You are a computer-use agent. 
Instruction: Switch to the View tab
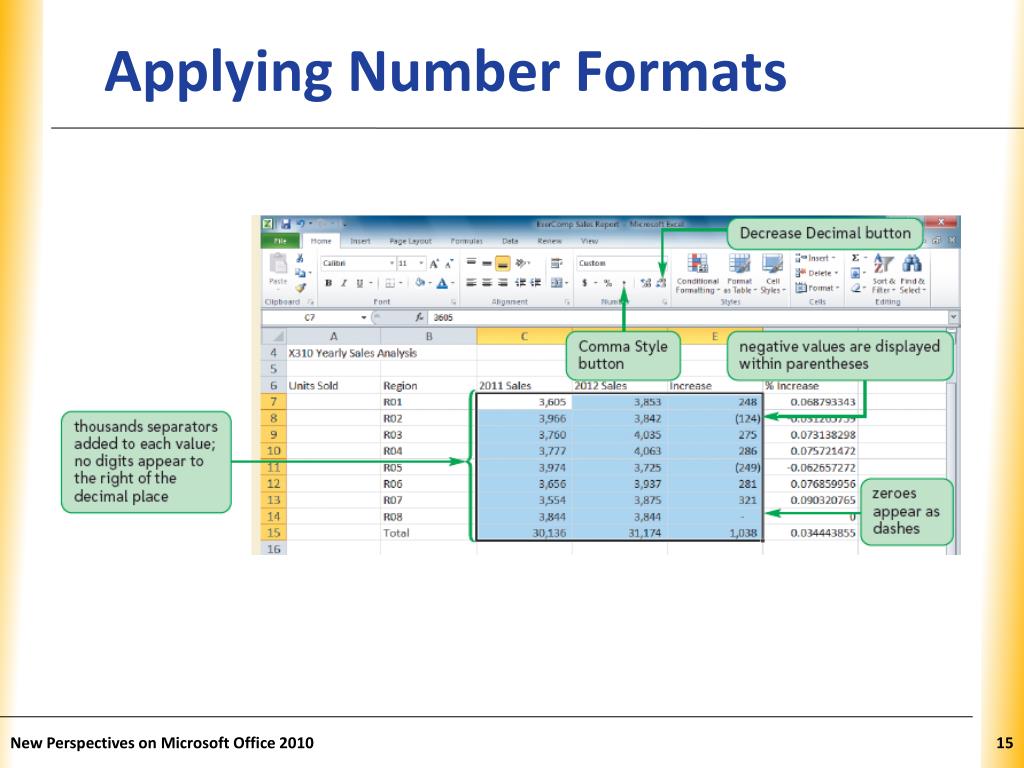point(589,241)
